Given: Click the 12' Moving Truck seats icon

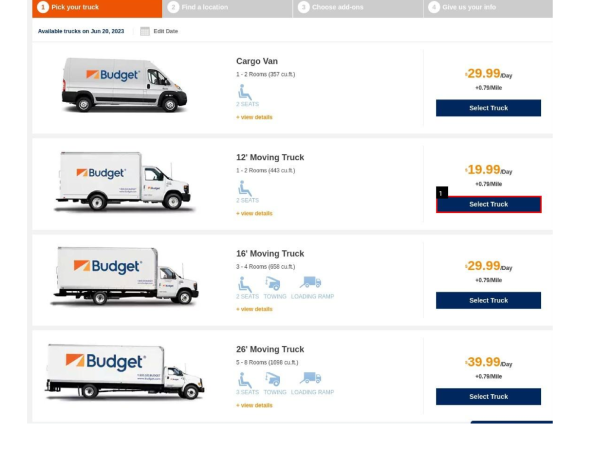Looking at the screenshot, I should tap(245, 188).
